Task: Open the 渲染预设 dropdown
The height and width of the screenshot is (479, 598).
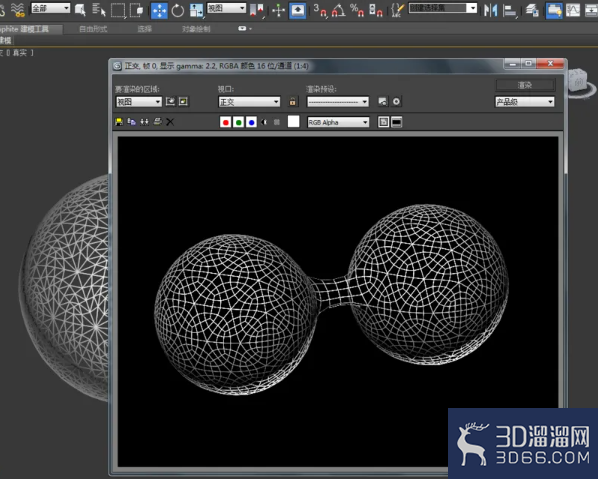Action: [338, 102]
